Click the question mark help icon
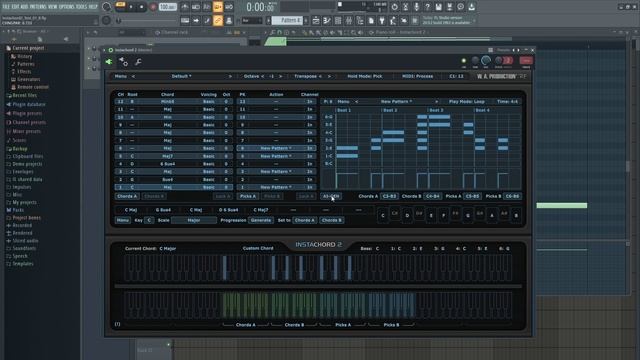The image size is (640, 360). (x=427, y=7)
